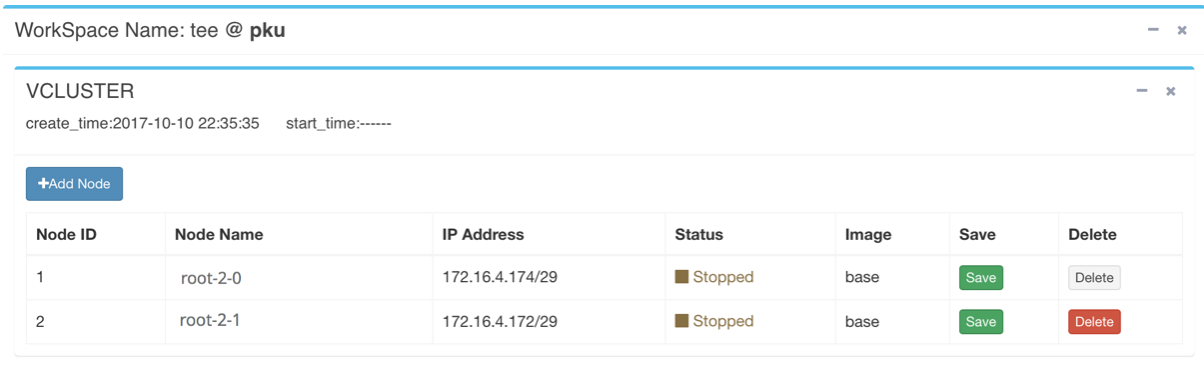Click the Stopped status icon of root-2-1

point(682,321)
